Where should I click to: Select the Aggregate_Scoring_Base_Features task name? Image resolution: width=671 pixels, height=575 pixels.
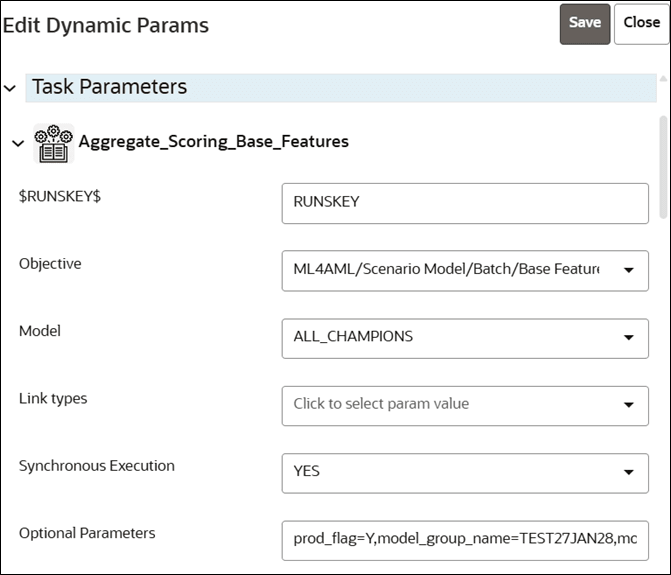(x=213, y=142)
